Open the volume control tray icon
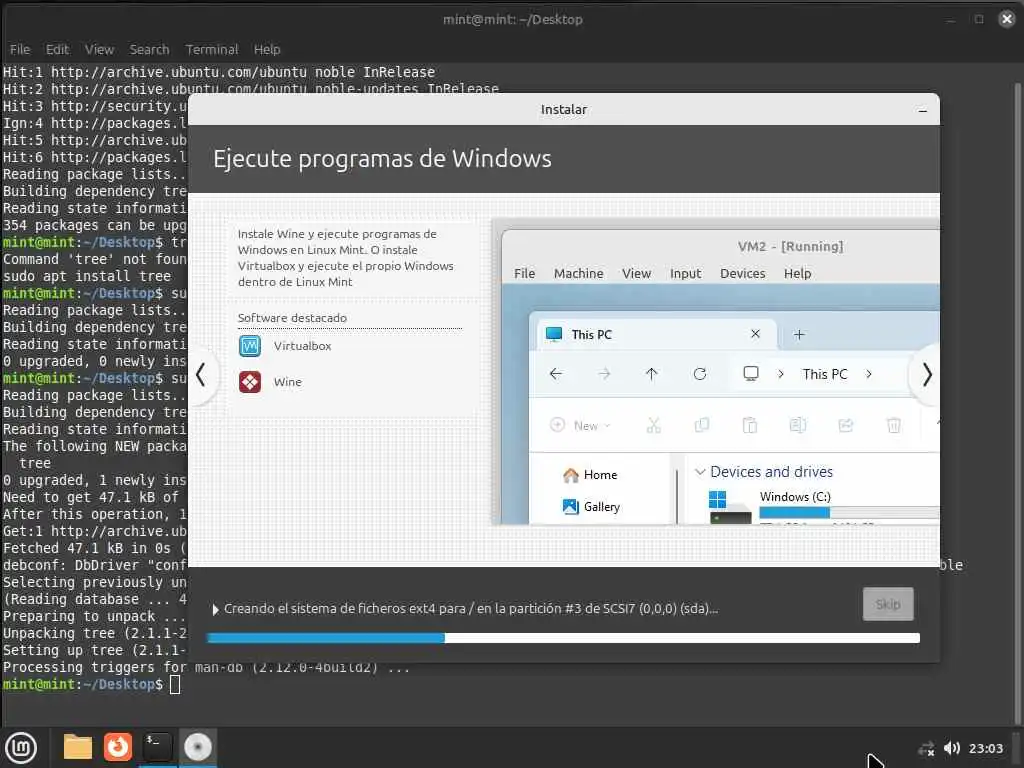Screen dimensions: 1024x768 pyautogui.click(x=952, y=748)
